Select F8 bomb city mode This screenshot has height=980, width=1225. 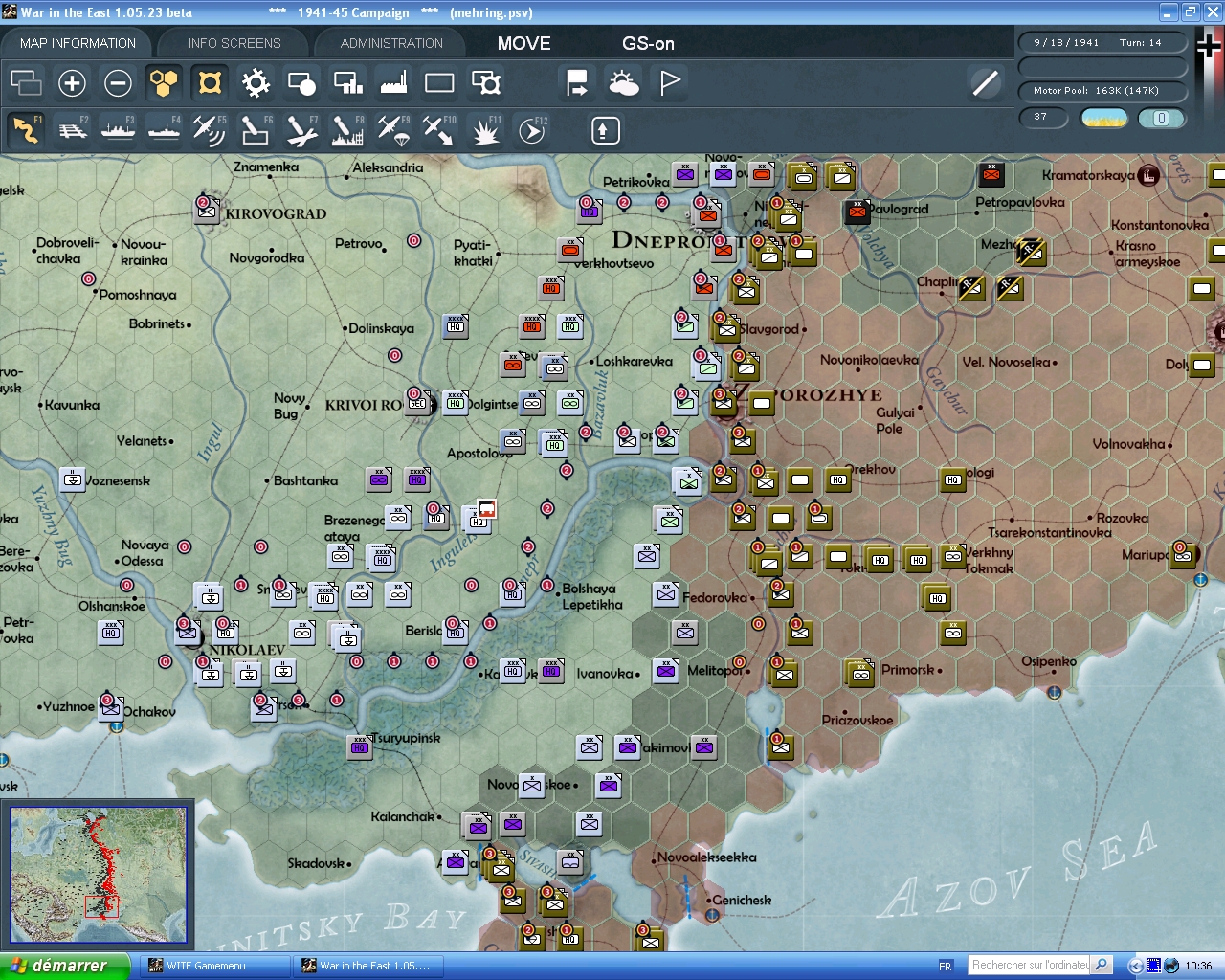pyautogui.click(x=347, y=130)
